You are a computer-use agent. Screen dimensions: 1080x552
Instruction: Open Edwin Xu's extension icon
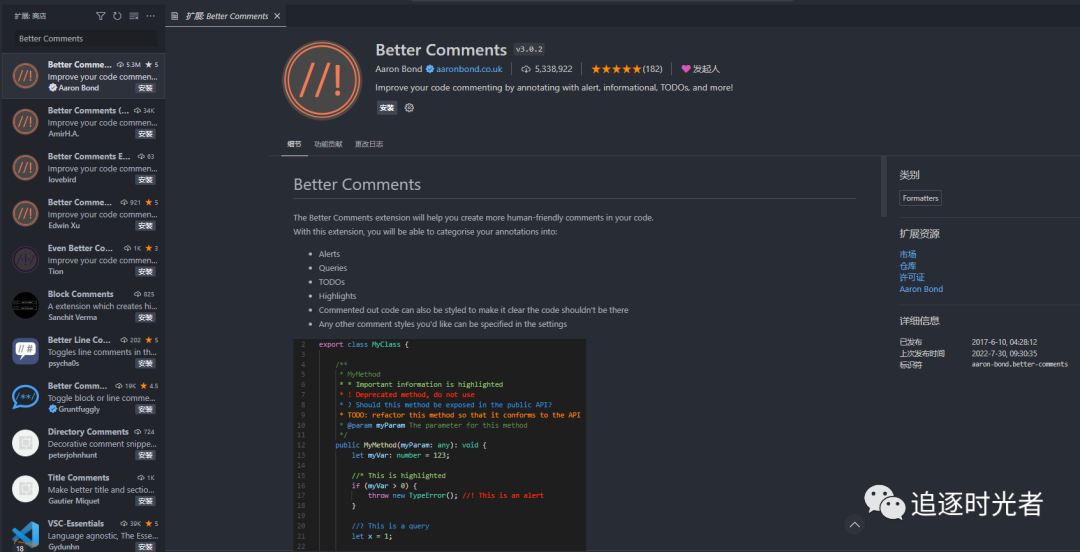click(25, 214)
